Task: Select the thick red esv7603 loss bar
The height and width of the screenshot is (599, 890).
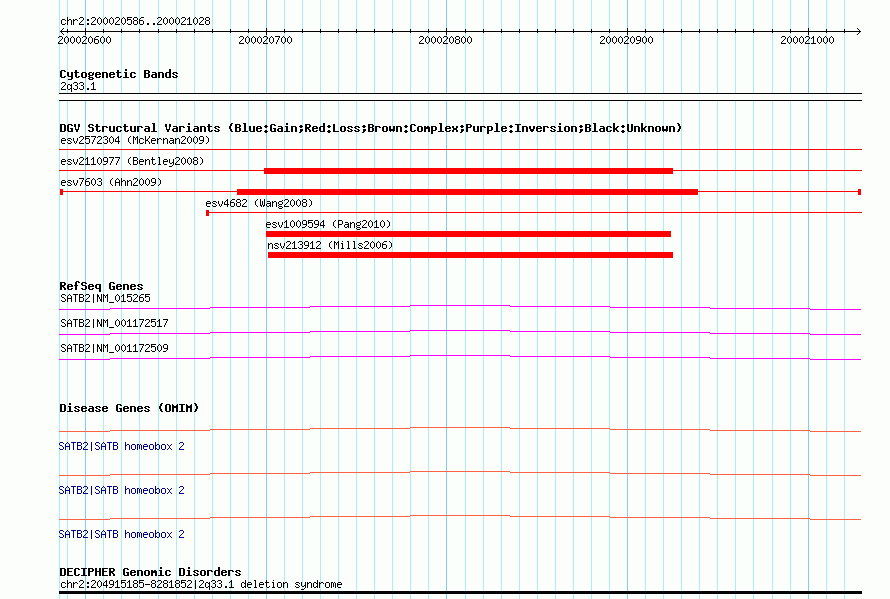Action: 467,192
